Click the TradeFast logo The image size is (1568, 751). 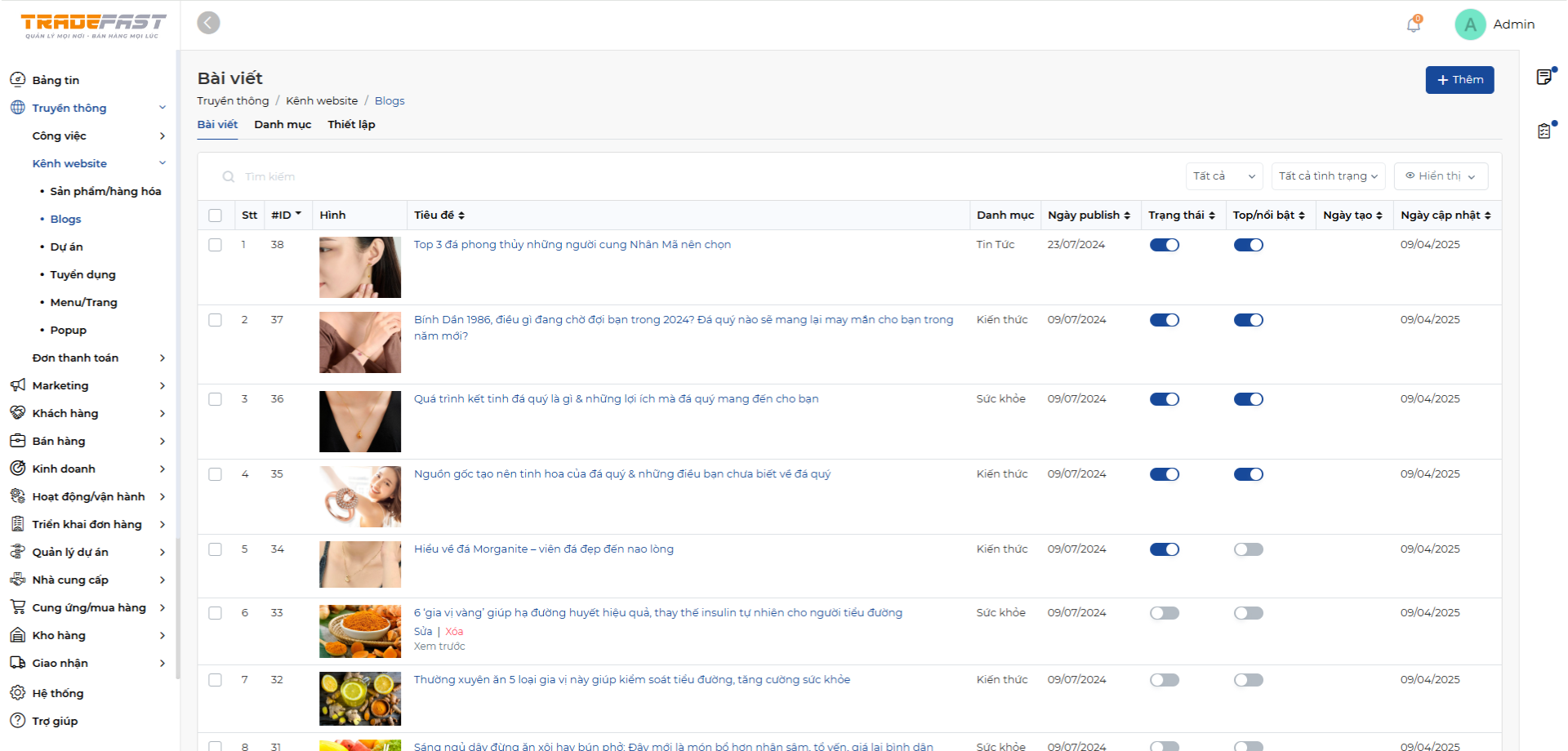[93, 25]
